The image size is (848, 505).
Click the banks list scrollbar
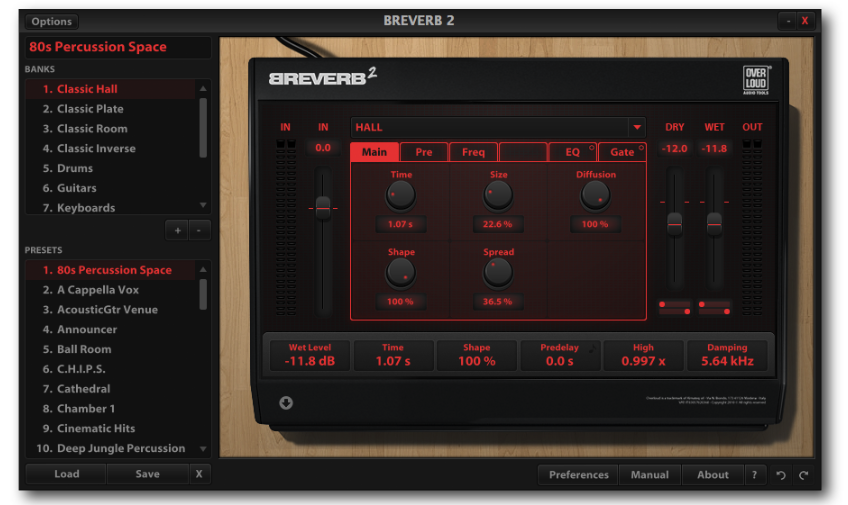(x=203, y=128)
